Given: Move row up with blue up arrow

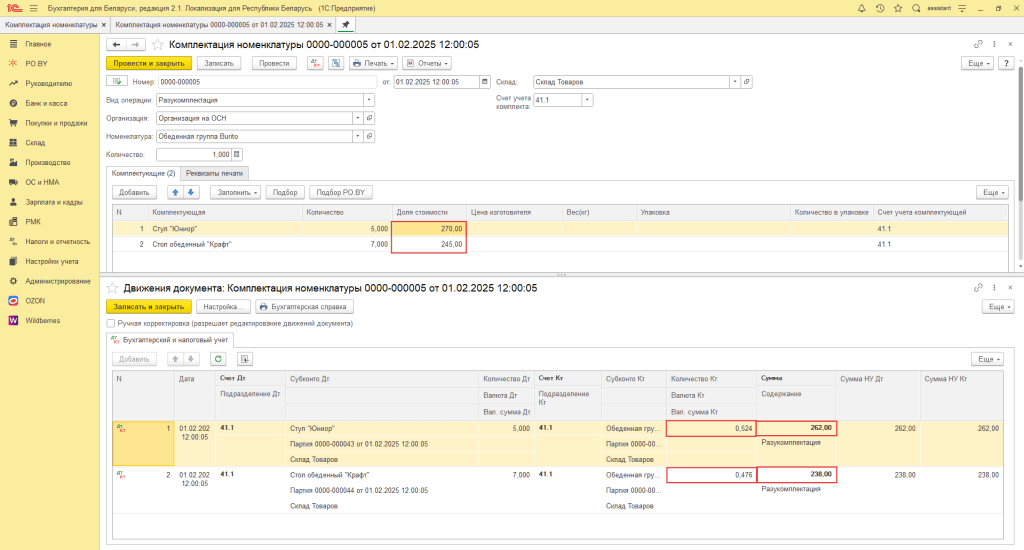Looking at the screenshot, I should [x=176, y=192].
